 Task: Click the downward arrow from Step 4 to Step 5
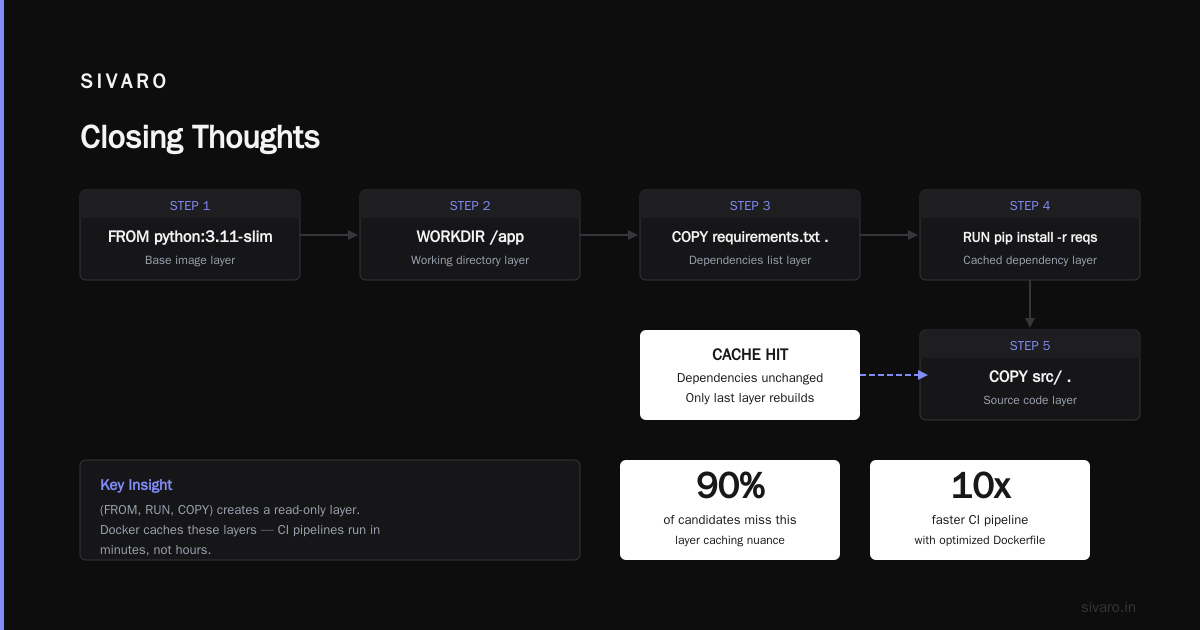click(x=1030, y=304)
